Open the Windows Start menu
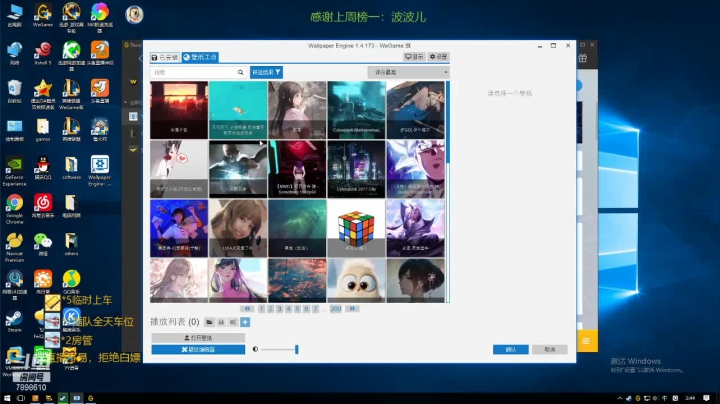The width and height of the screenshot is (720, 404). tap(7, 398)
